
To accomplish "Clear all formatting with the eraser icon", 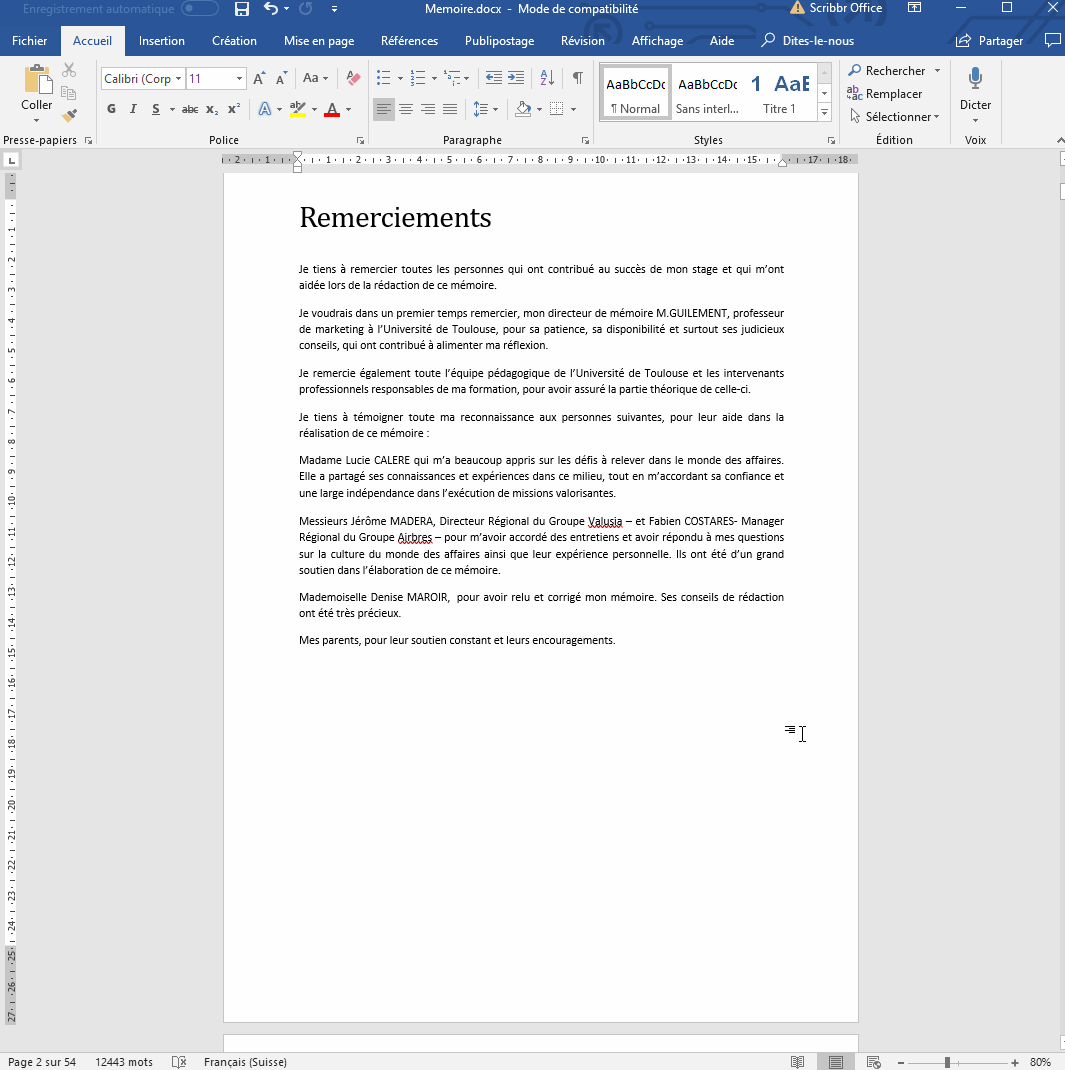I will pyautogui.click(x=353, y=78).
